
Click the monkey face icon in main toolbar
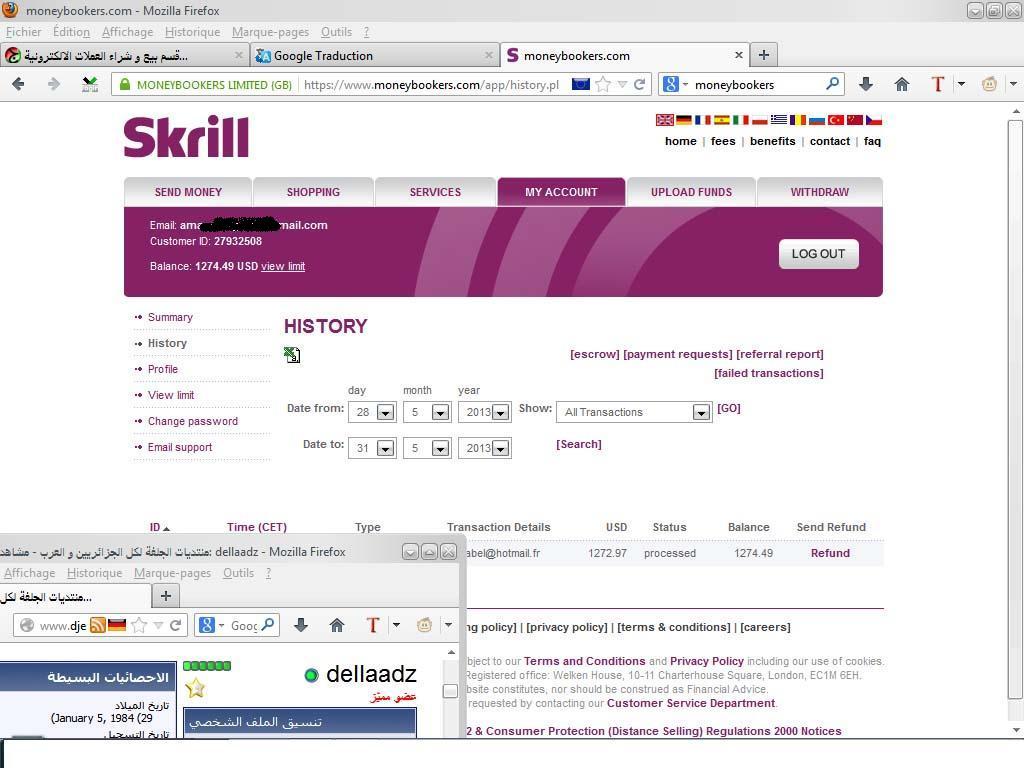(989, 84)
